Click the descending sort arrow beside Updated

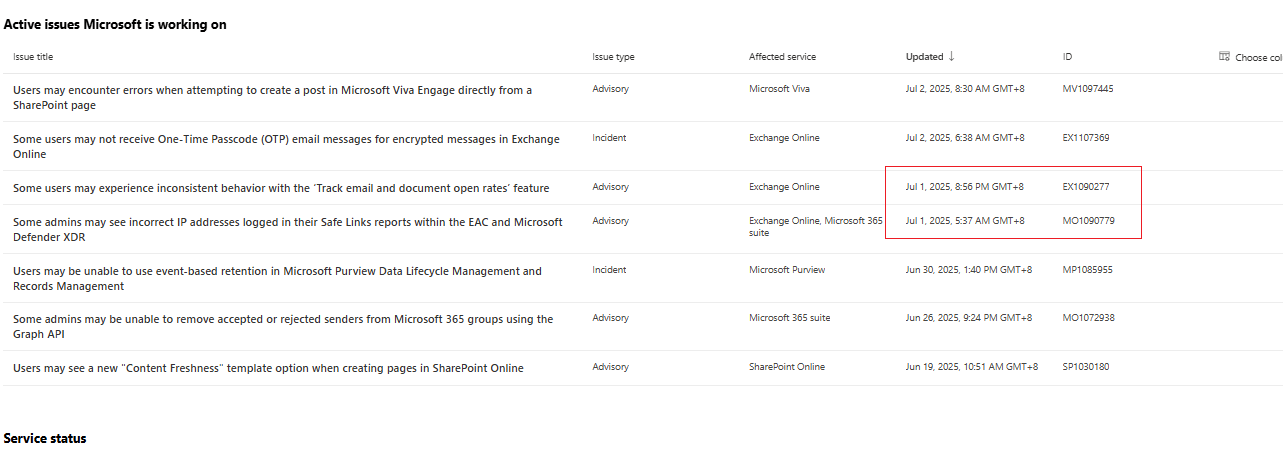pos(951,56)
